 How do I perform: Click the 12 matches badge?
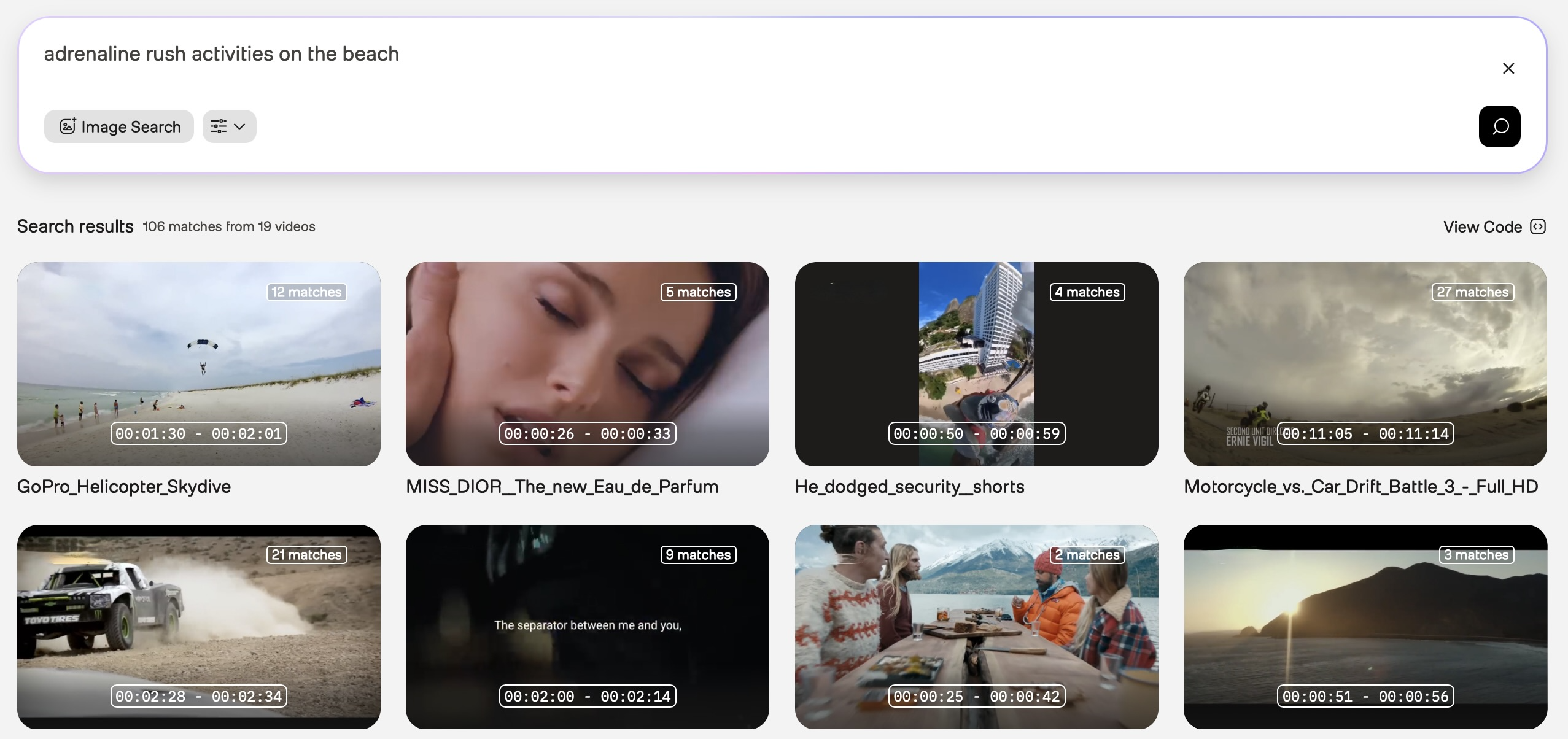(306, 292)
